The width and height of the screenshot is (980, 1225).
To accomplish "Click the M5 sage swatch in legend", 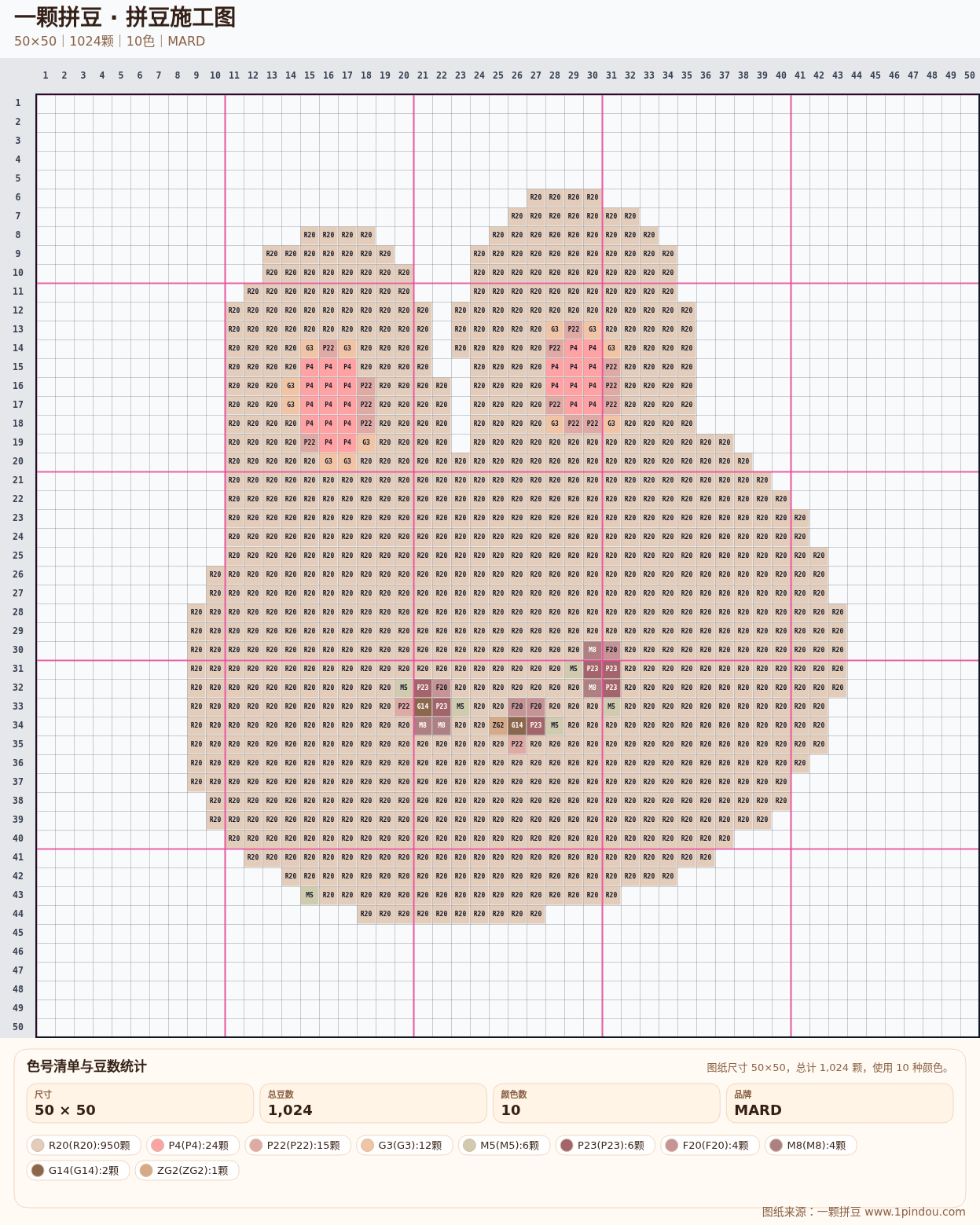I will point(469,1146).
